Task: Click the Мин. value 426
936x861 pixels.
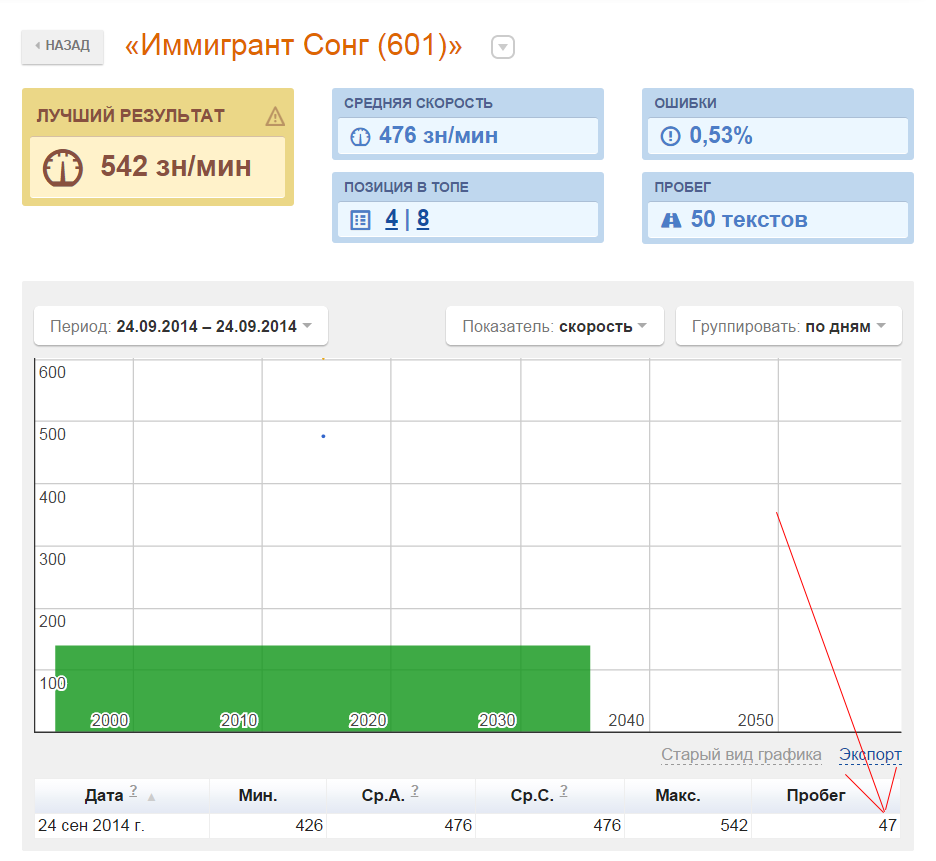Action: click(309, 825)
